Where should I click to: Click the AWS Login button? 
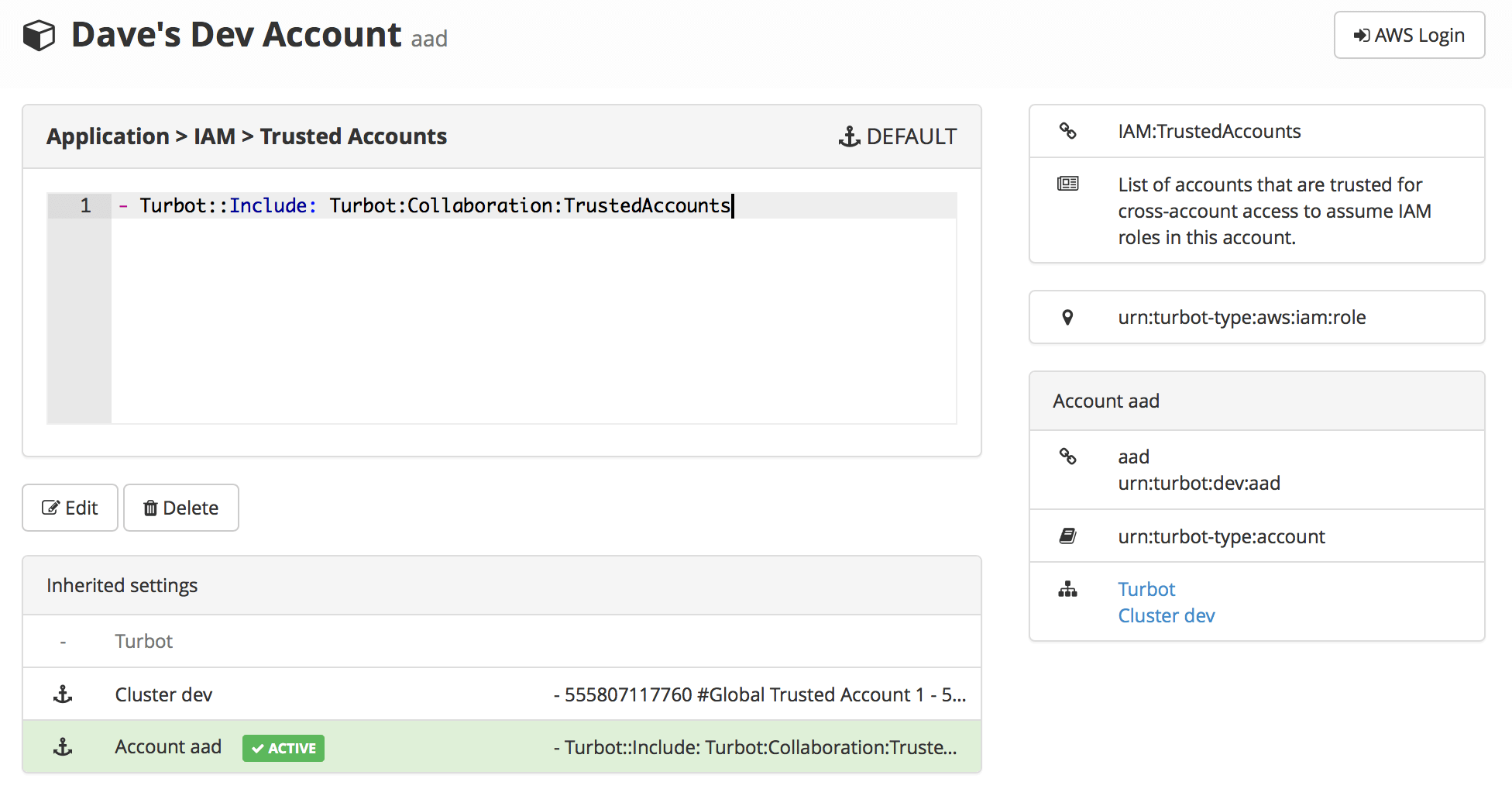click(x=1409, y=35)
